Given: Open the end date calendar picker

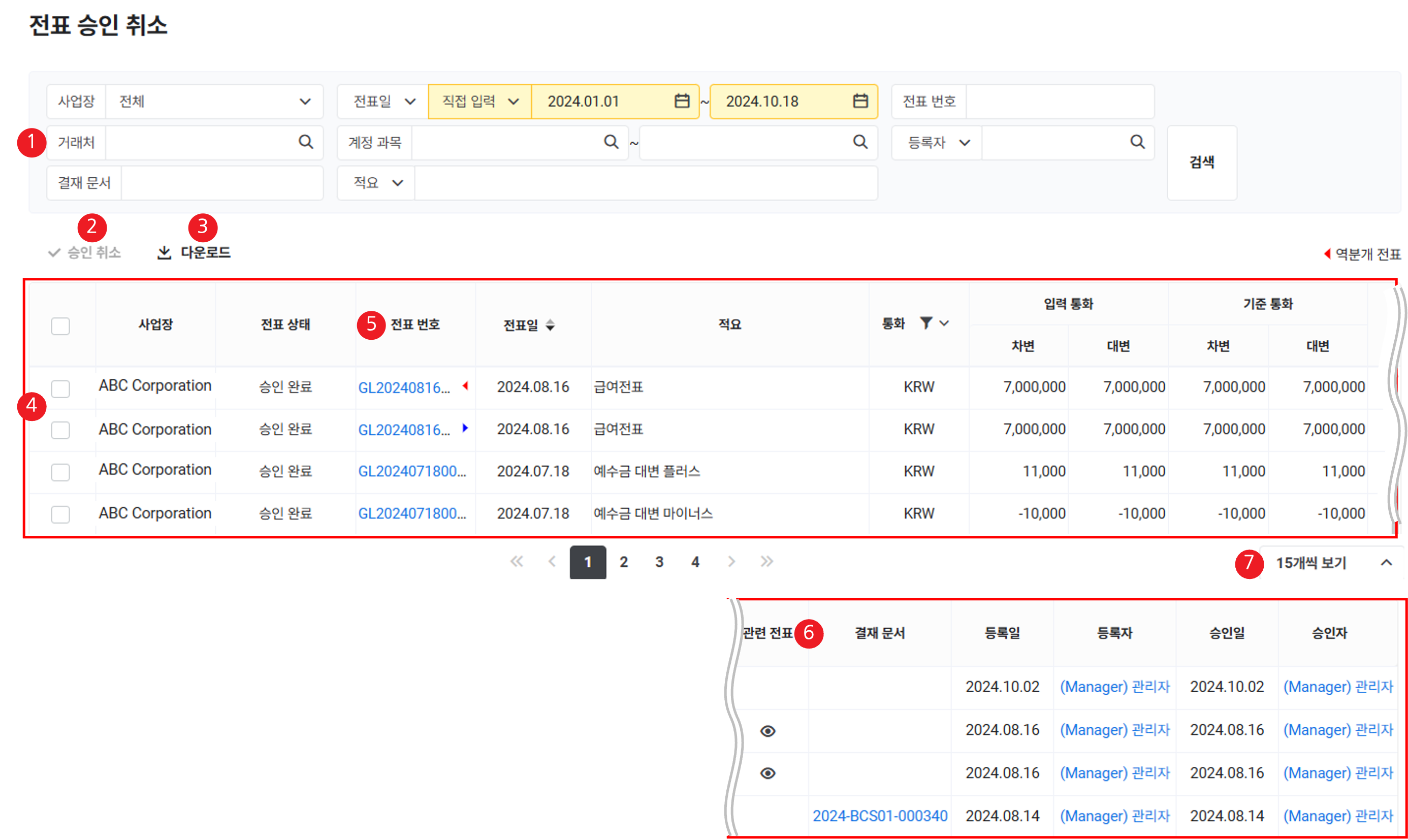Looking at the screenshot, I should (x=860, y=102).
